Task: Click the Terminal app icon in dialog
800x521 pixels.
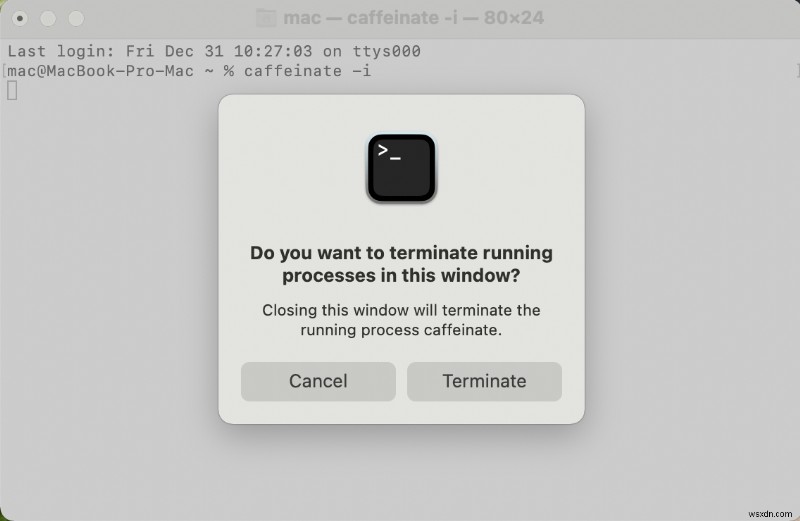Action: (x=401, y=168)
